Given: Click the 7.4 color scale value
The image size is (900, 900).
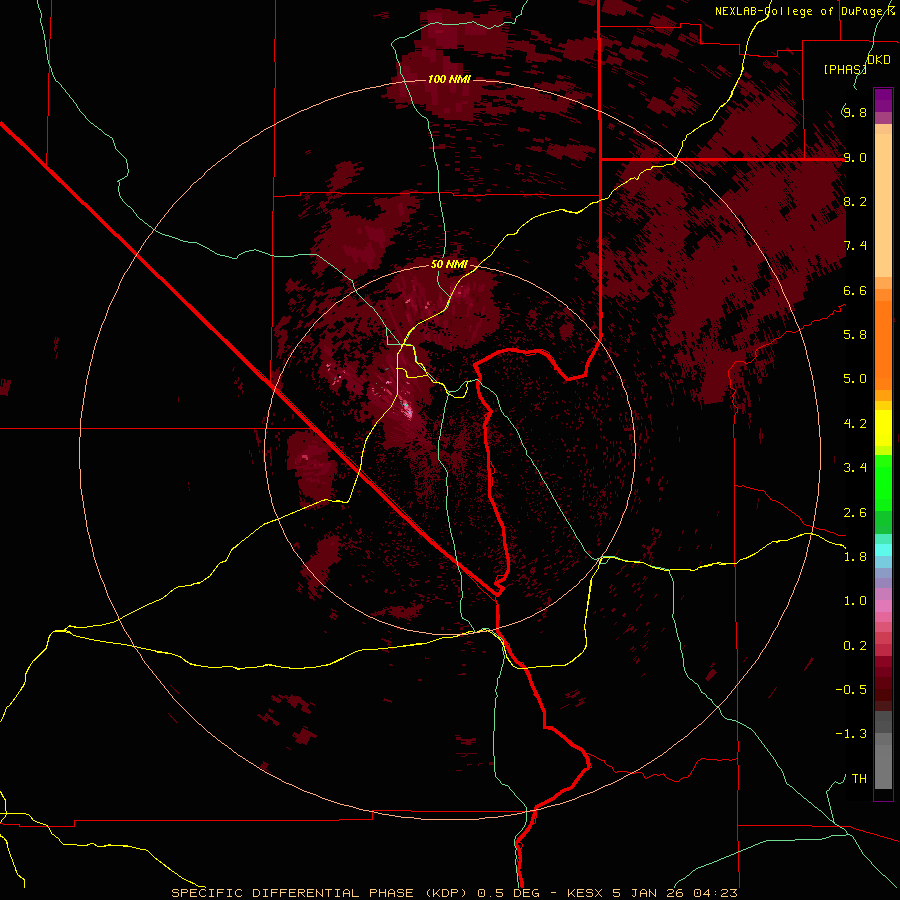Looking at the screenshot, I should coord(855,246).
